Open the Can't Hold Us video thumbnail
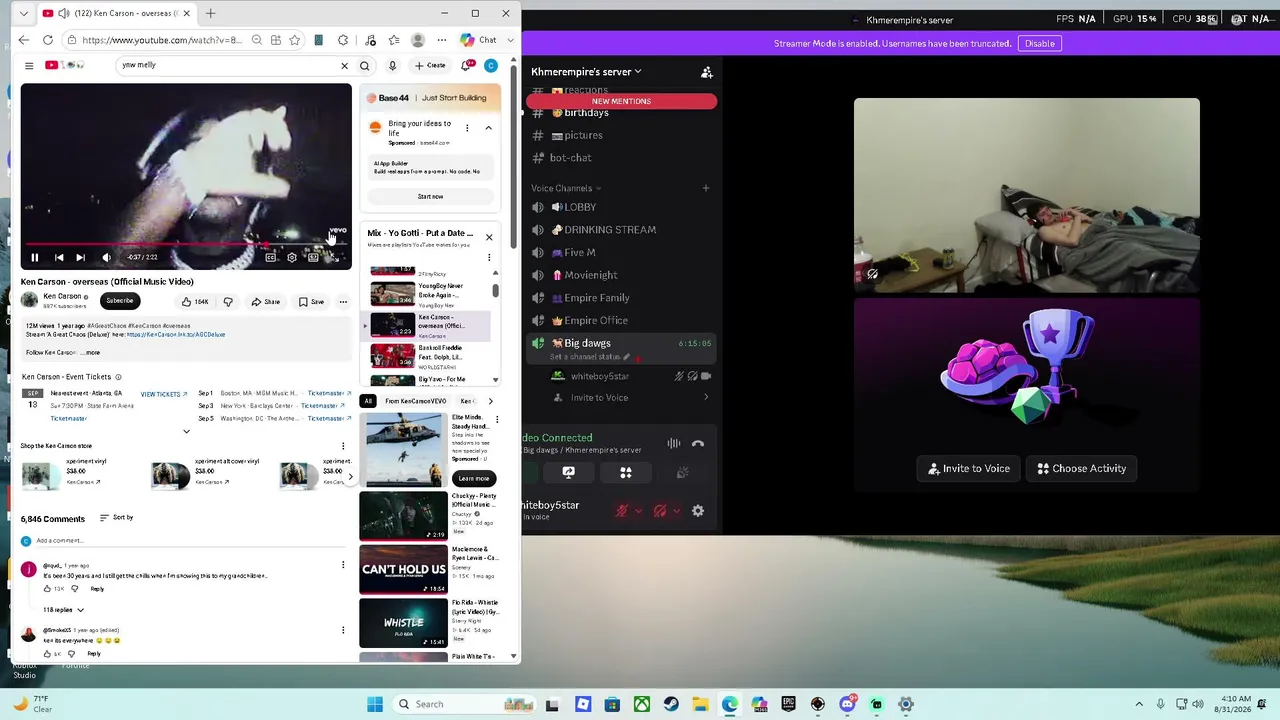 pyautogui.click(x=404, y=569)
